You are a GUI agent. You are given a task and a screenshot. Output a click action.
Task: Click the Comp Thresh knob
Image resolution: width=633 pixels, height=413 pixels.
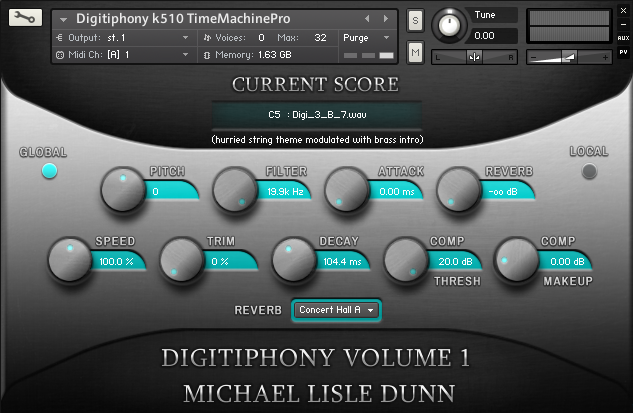coord(407,260)
